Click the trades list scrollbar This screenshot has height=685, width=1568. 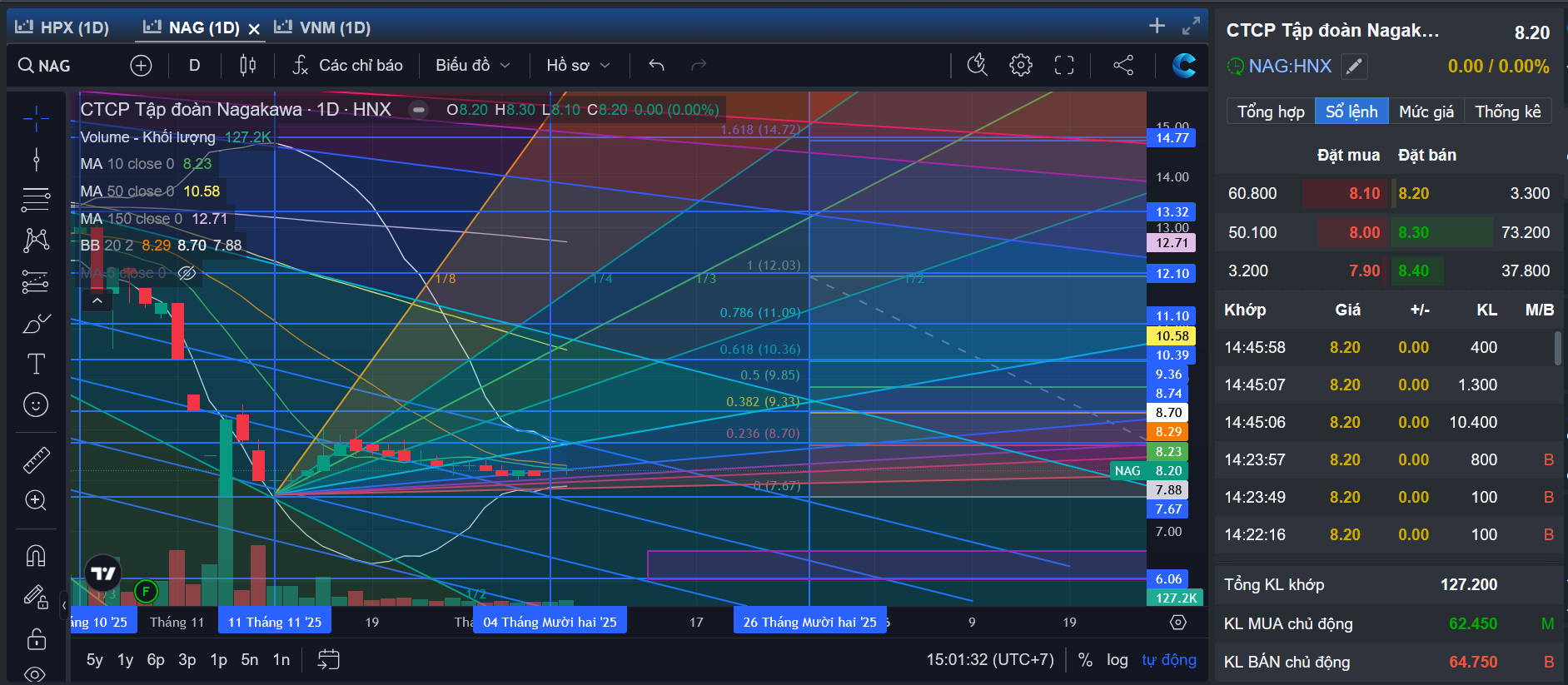click(1557, 348)
